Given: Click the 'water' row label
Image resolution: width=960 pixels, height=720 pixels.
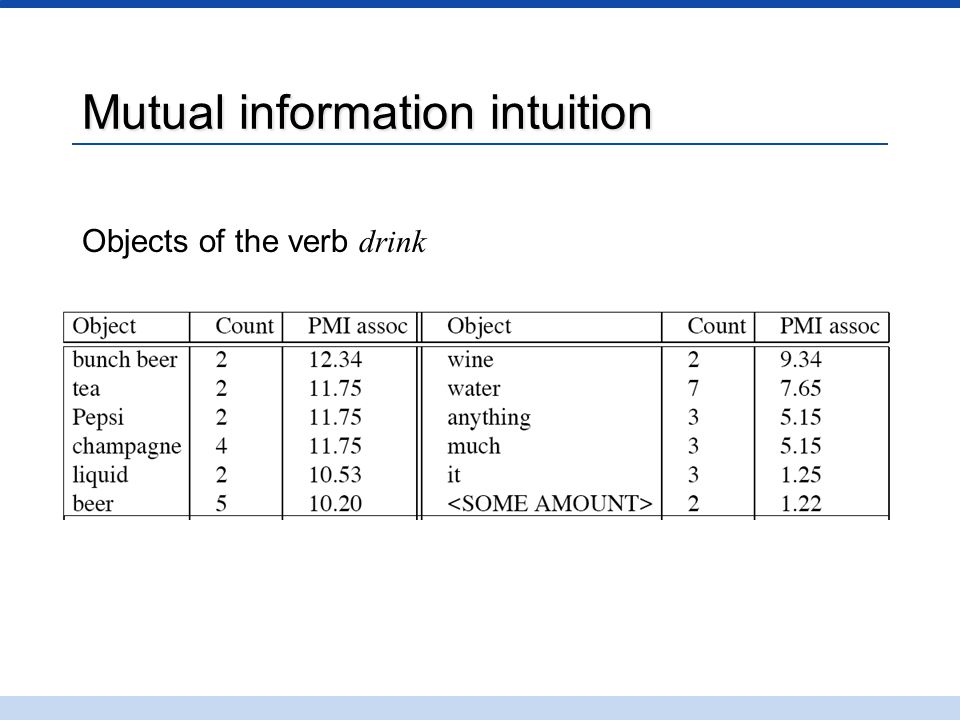Looking at the screenshot, I should (474, 388).
